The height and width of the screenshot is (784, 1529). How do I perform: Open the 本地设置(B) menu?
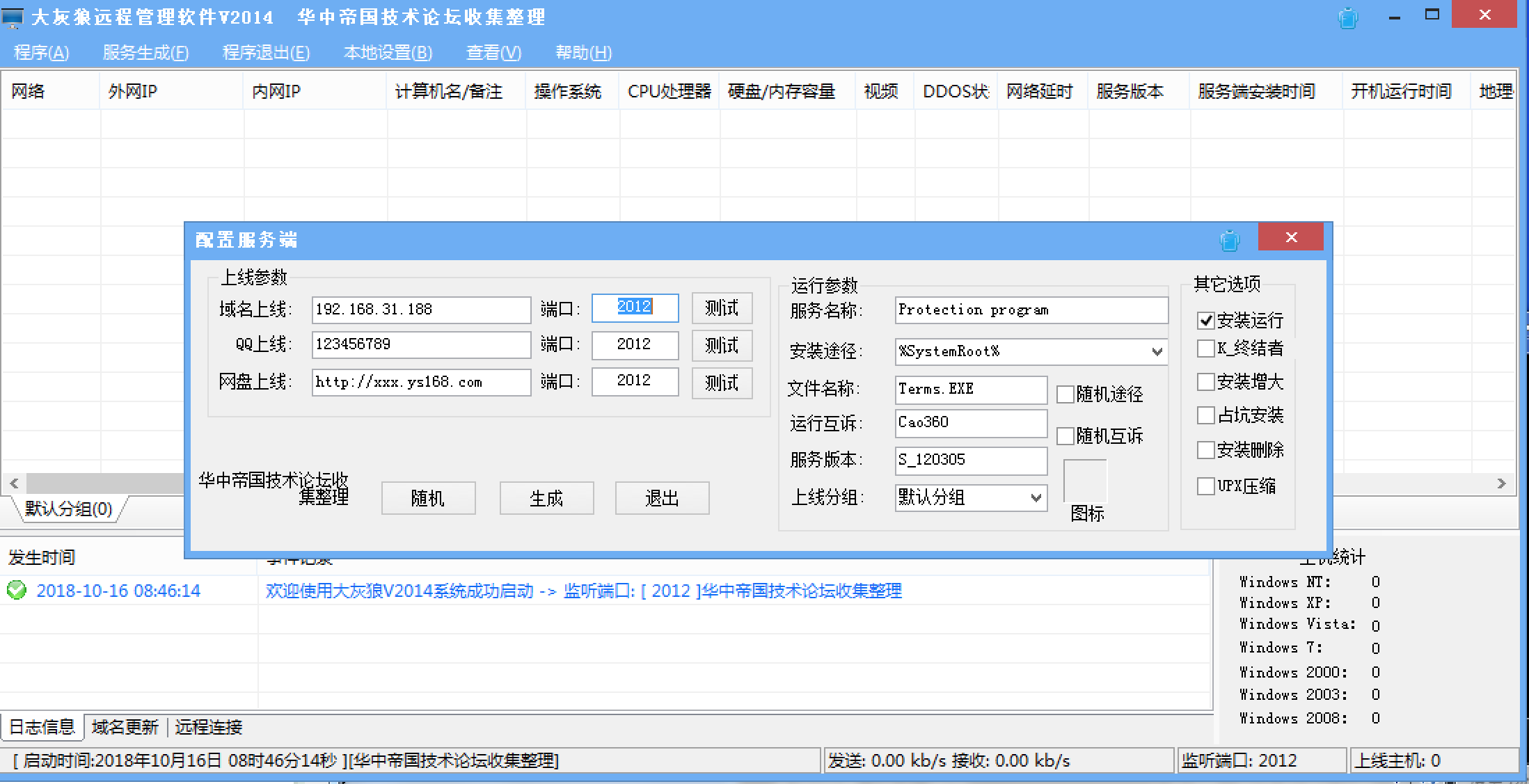388,53
